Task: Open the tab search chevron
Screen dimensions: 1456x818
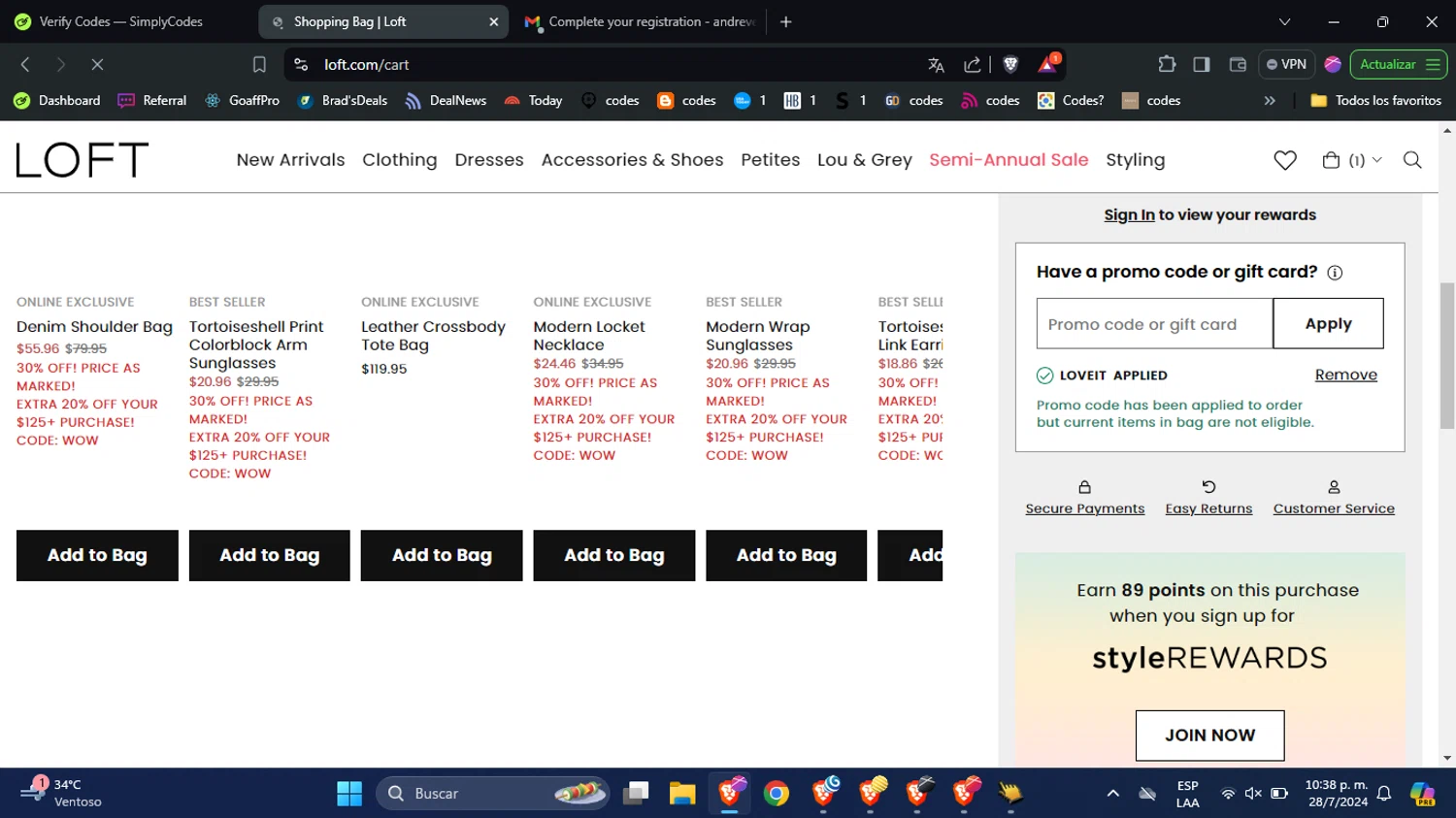Action: pos(1284,21)
